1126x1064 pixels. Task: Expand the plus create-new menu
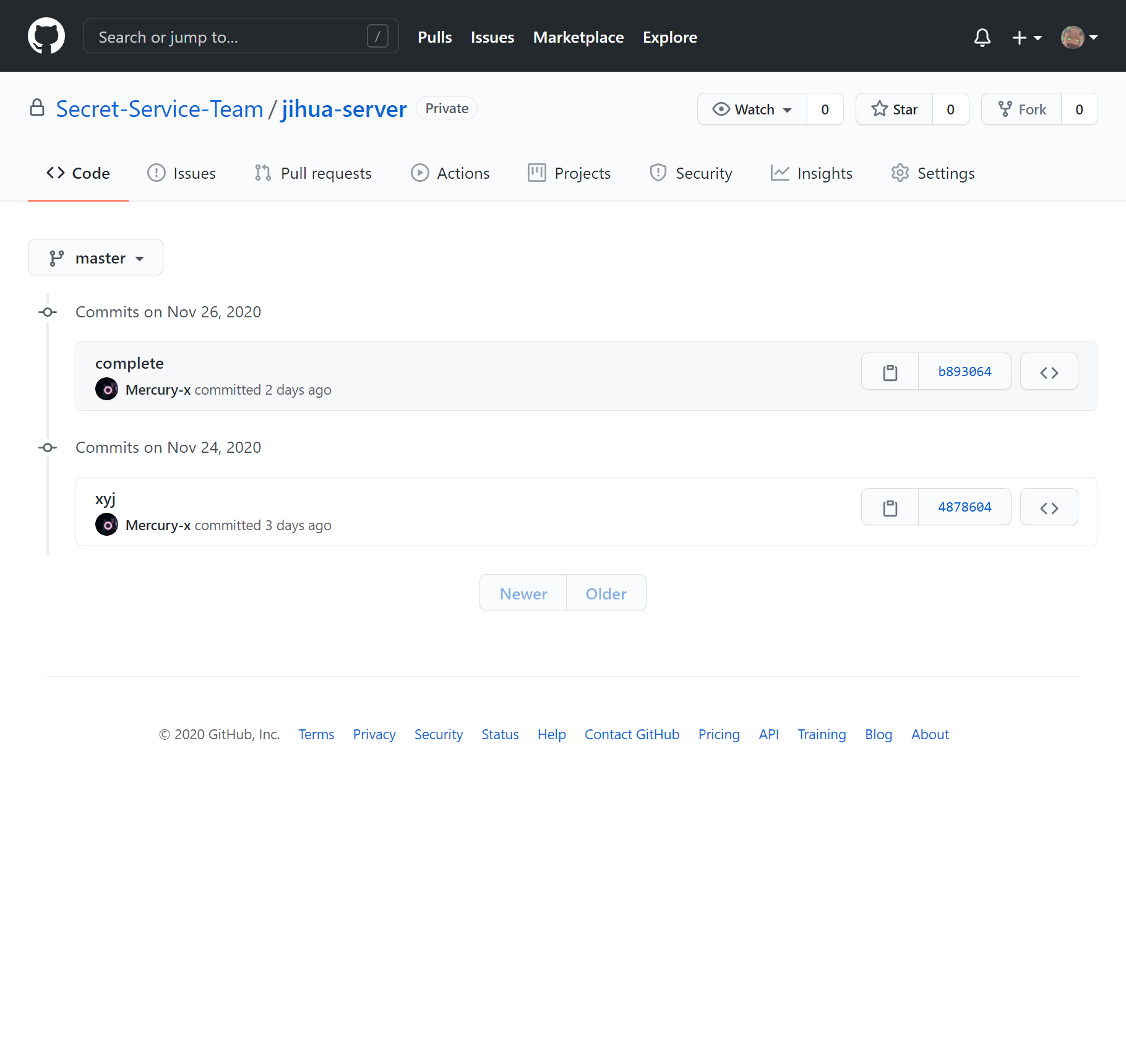coord(1026,37)
